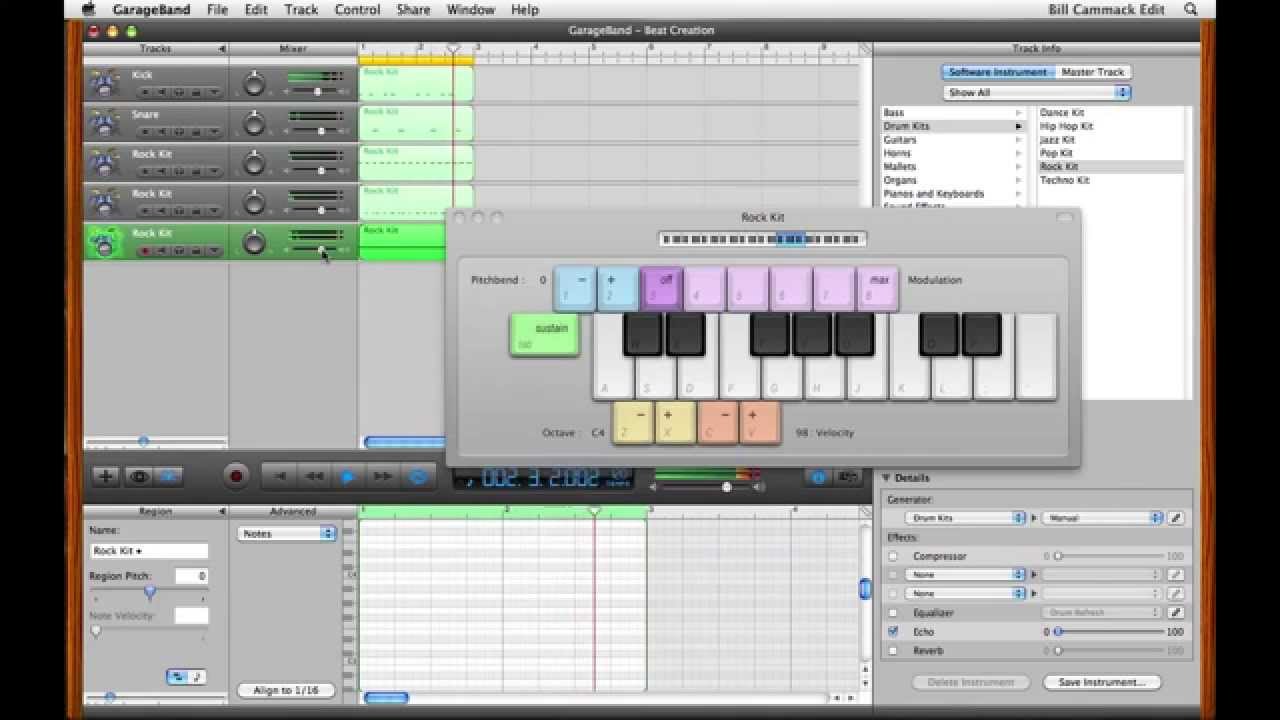Click Modulation off key
1280x720 pixels.
click(x=661, y=288)
